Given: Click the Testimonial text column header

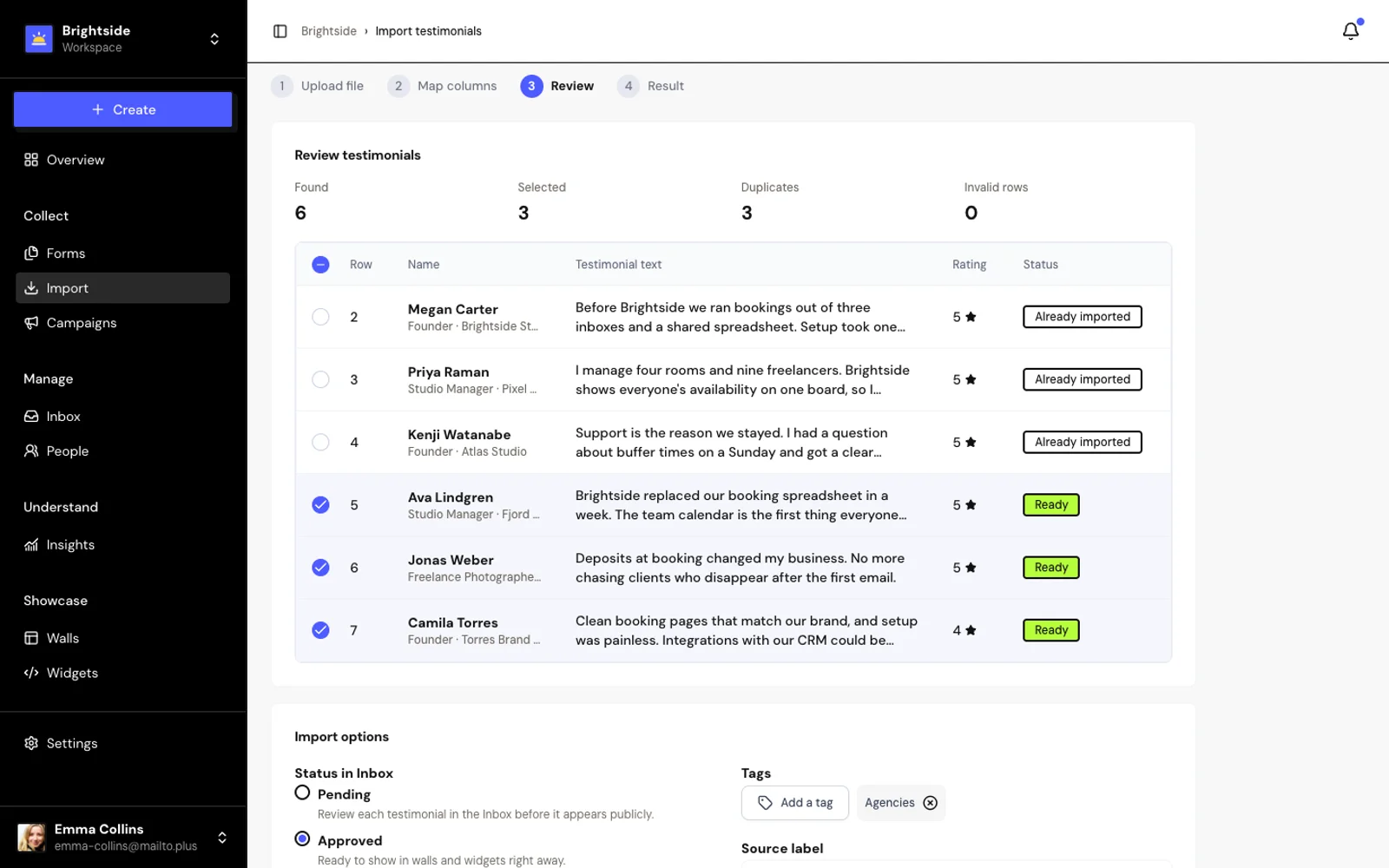Looking at the screenshot, I should (x=618, y=265).
